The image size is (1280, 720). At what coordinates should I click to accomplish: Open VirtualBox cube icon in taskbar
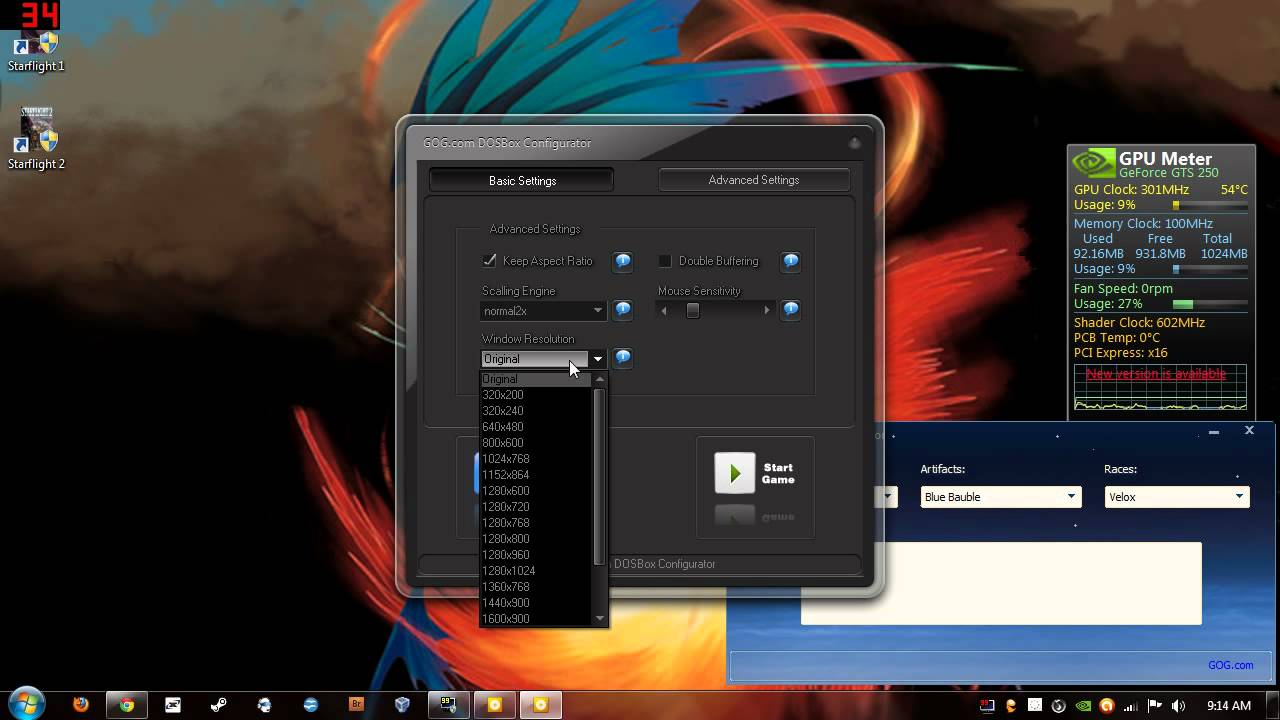[402, 704]
